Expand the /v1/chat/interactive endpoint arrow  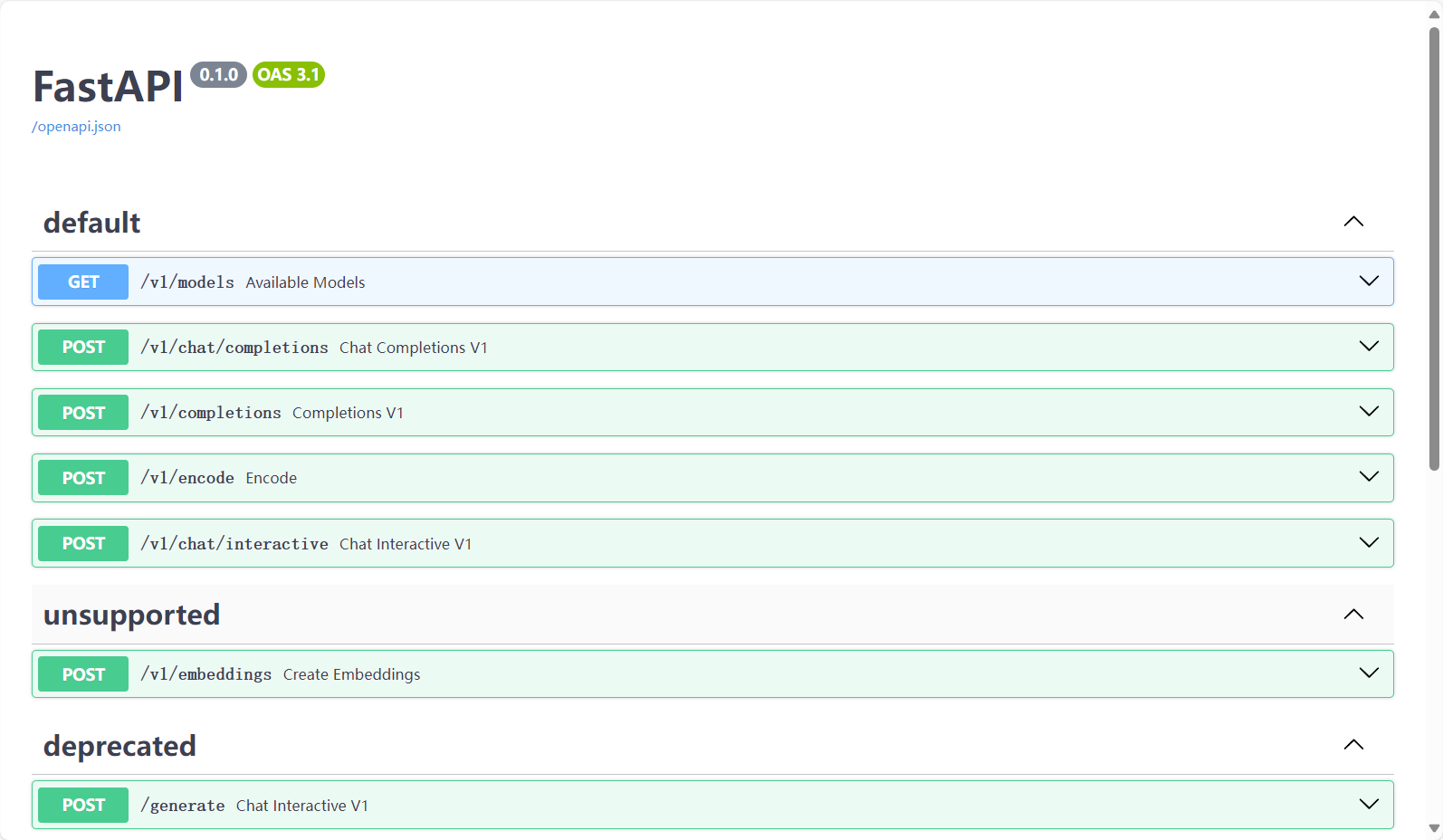1369,543
